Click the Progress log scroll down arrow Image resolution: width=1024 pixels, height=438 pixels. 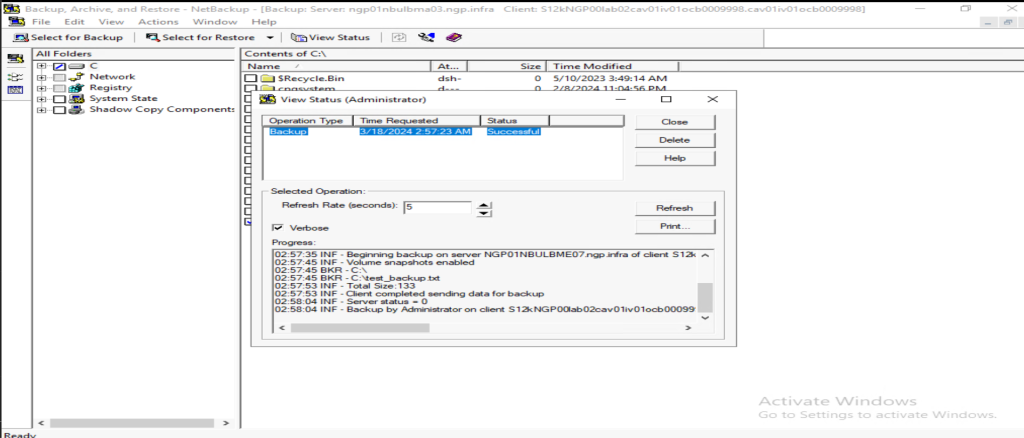tap(705, 317)
